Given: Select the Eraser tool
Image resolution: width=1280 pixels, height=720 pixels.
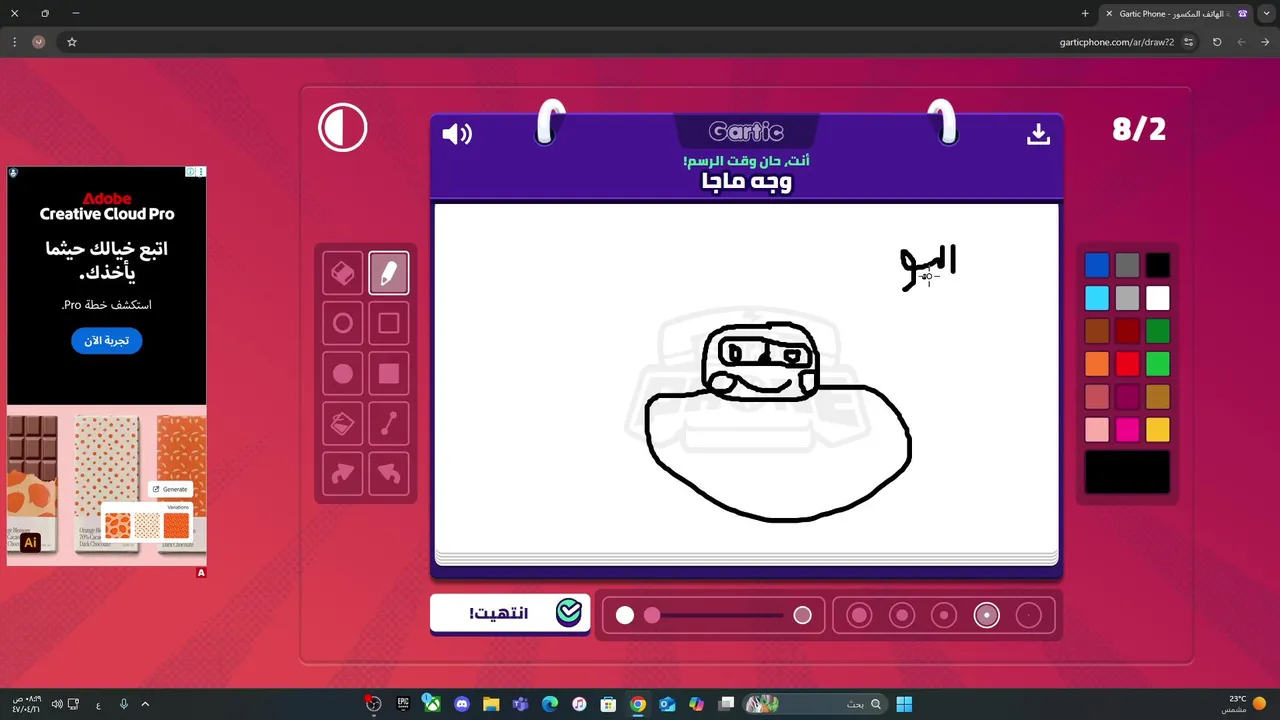Looking at the screenshot, I should (x=343, y=273).
